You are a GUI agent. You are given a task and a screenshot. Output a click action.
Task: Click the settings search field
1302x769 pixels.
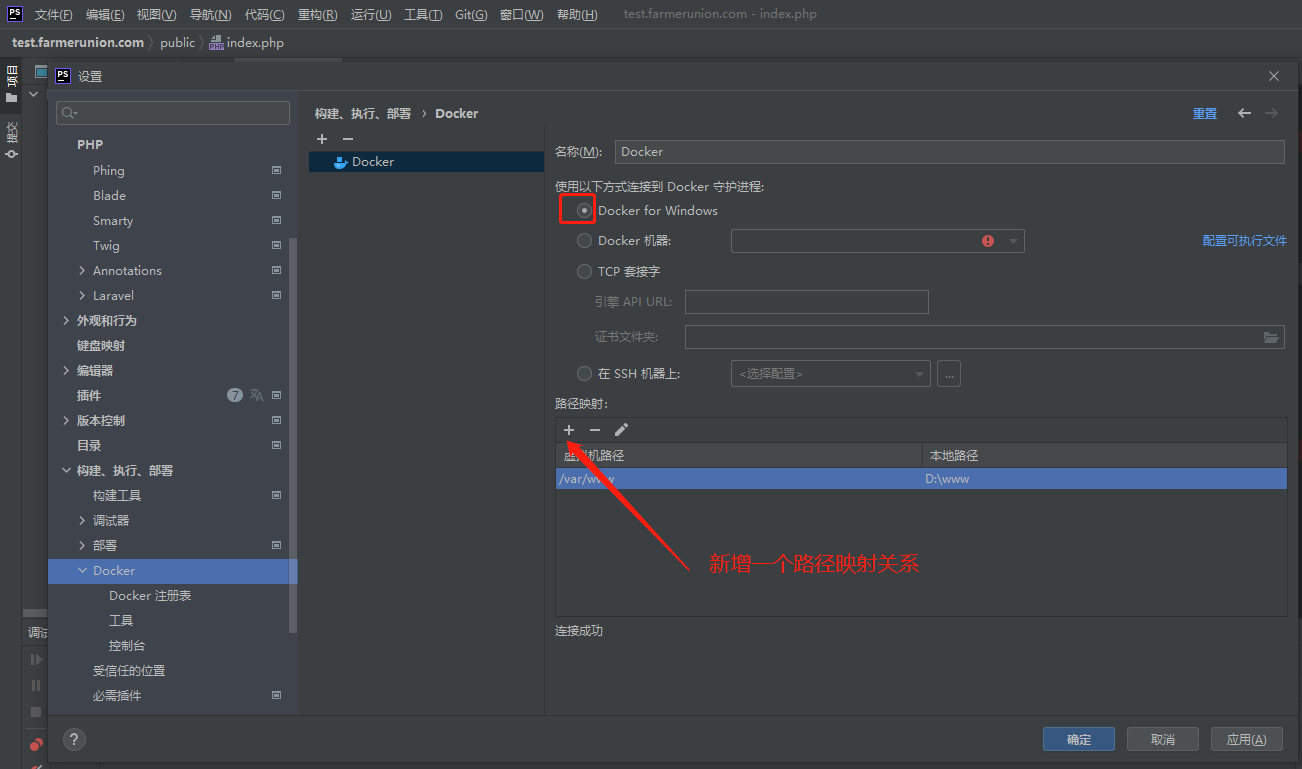(173, 113)
